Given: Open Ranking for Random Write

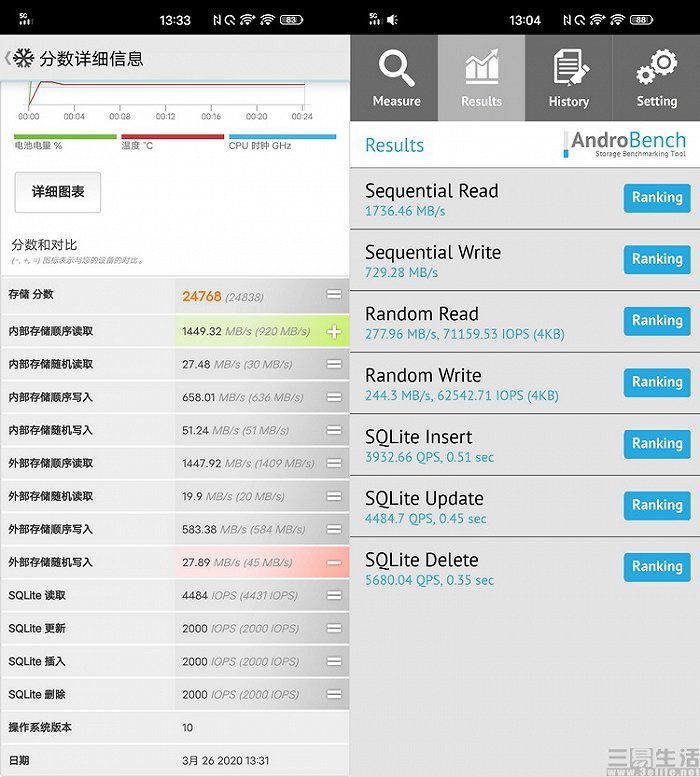Looking at the screenshot, I should (657, 382).
